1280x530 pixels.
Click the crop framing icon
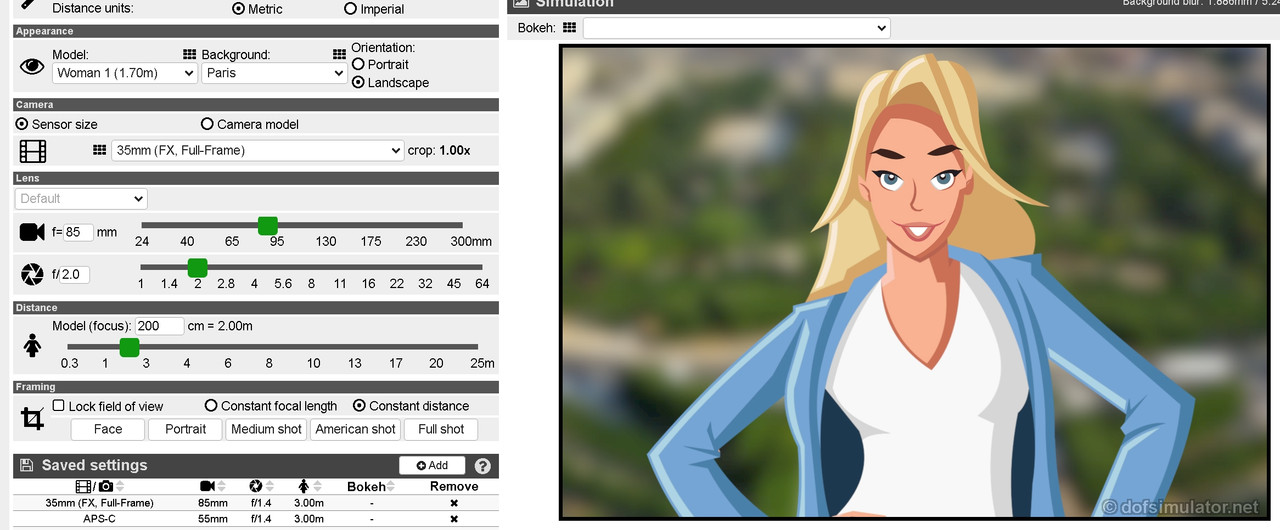[32, 419]
